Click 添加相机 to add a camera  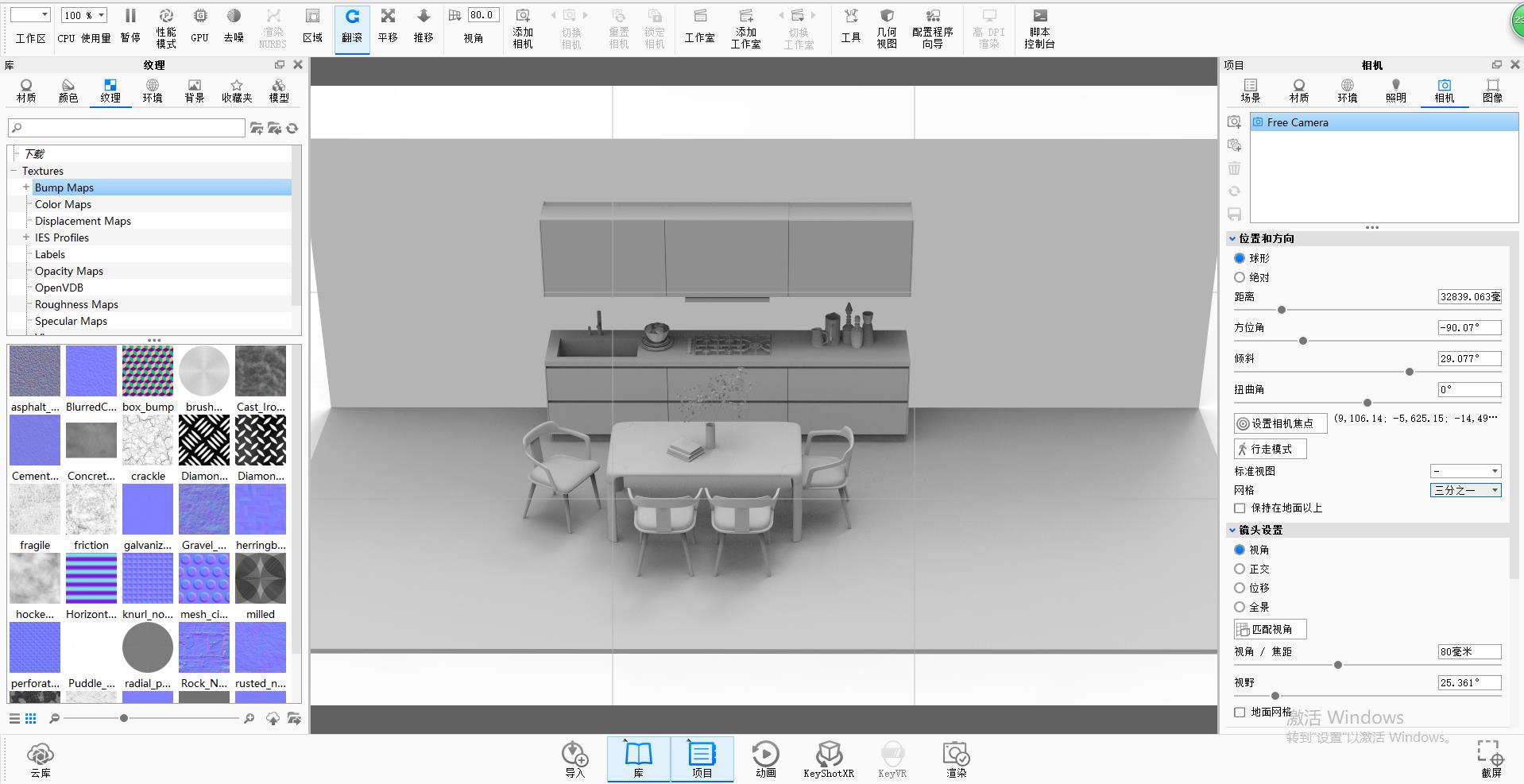(x=522, y=26)
